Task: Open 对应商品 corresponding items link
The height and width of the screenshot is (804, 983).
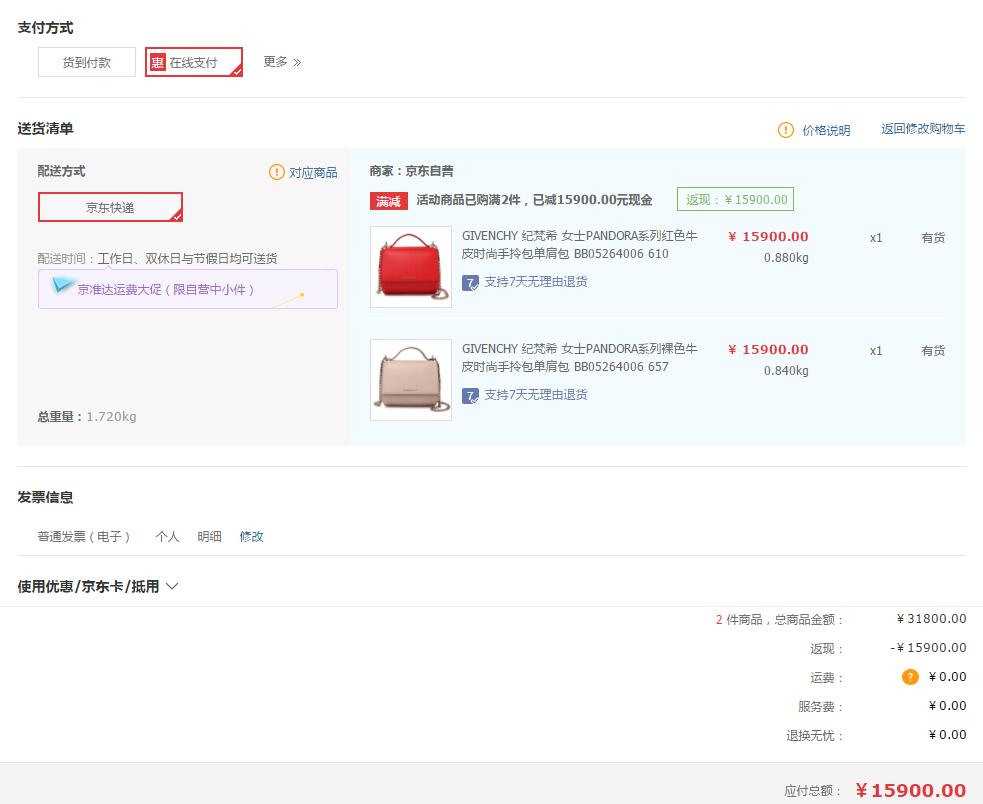Action: tap(313, 172)
